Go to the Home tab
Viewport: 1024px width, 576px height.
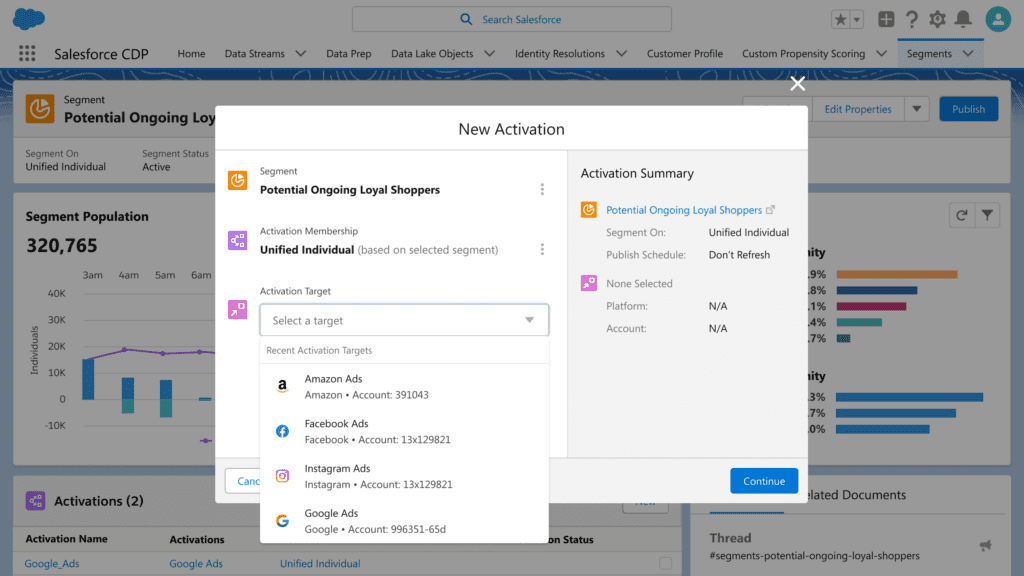[191, 54]
